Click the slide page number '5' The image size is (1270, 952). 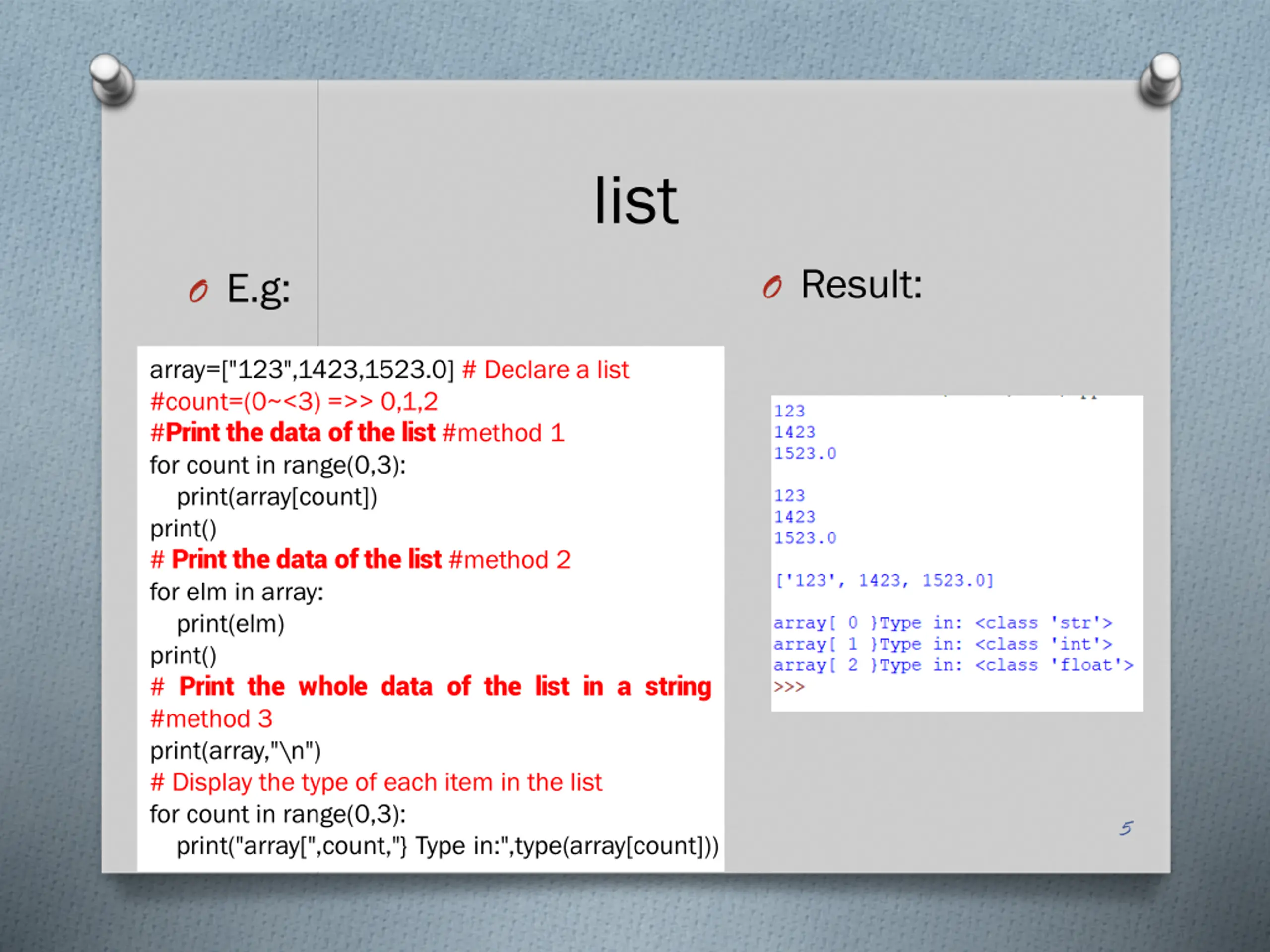(x=1126, y=828)
